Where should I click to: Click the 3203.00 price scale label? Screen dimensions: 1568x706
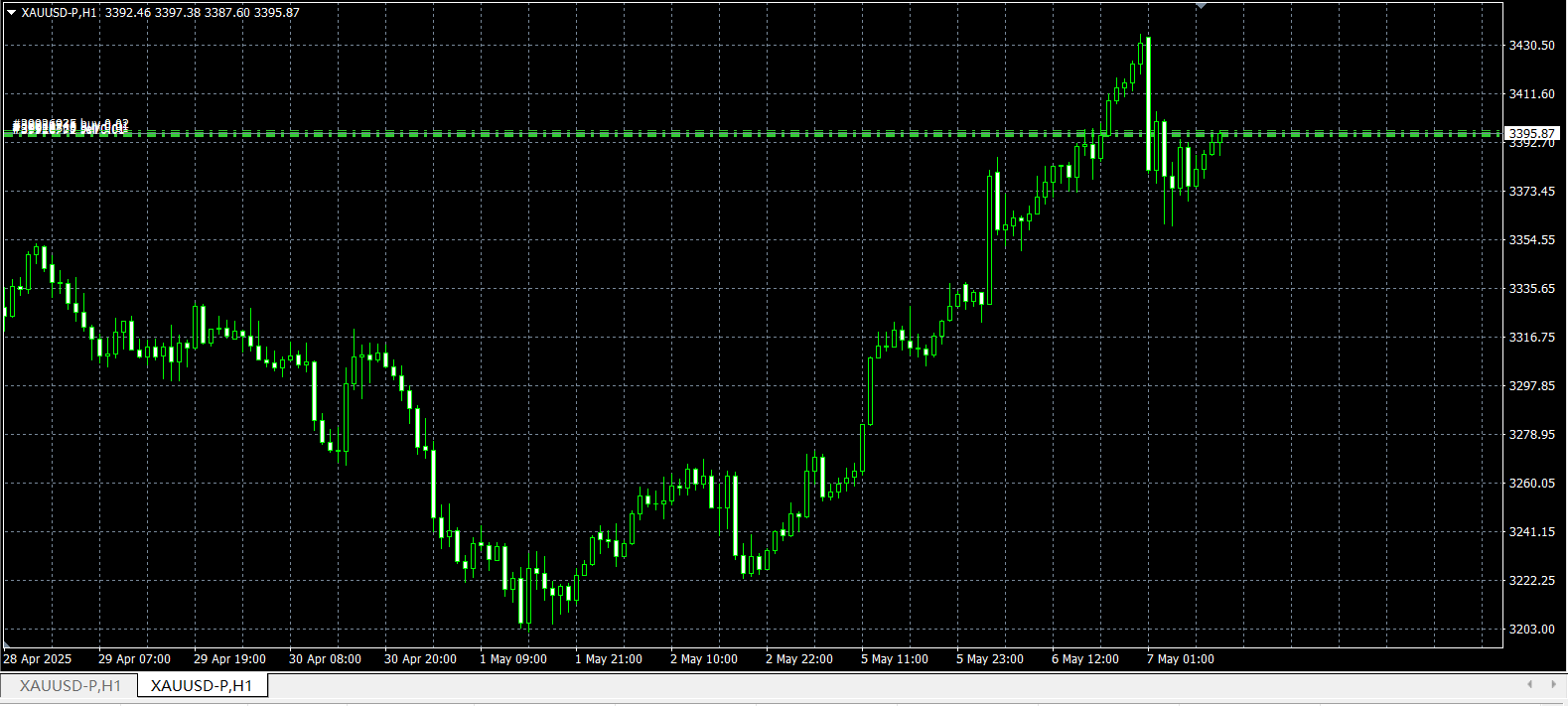point(1531,630)
